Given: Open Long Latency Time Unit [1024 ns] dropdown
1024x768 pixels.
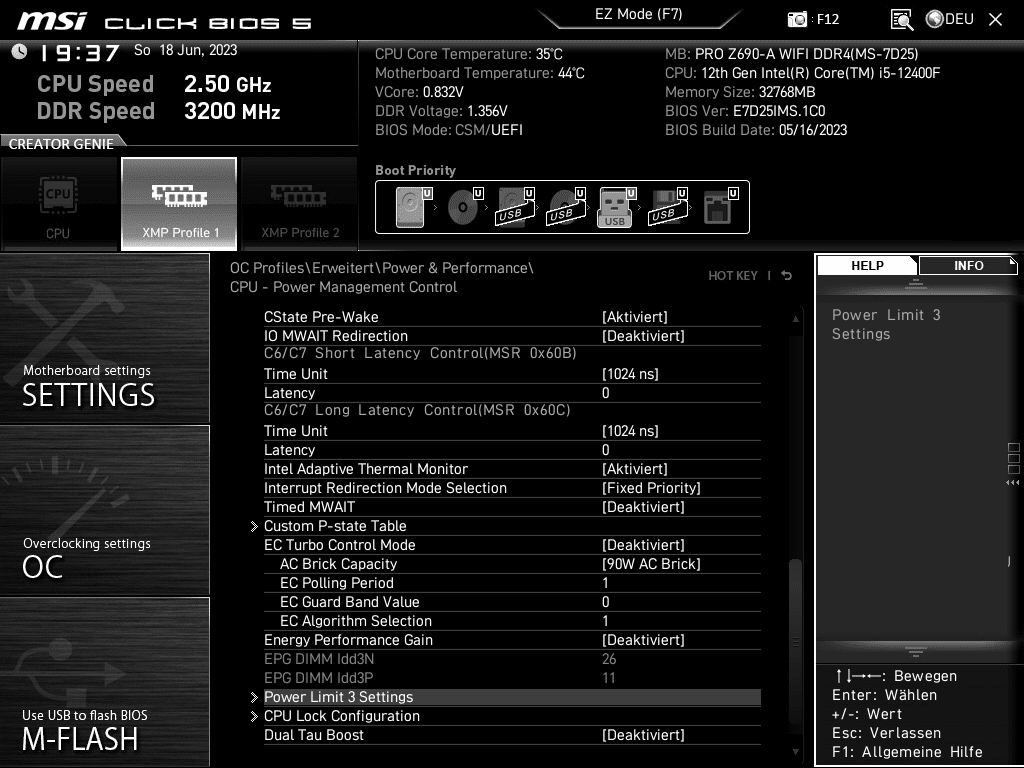Looking at the screenshot, I should 630,431.
